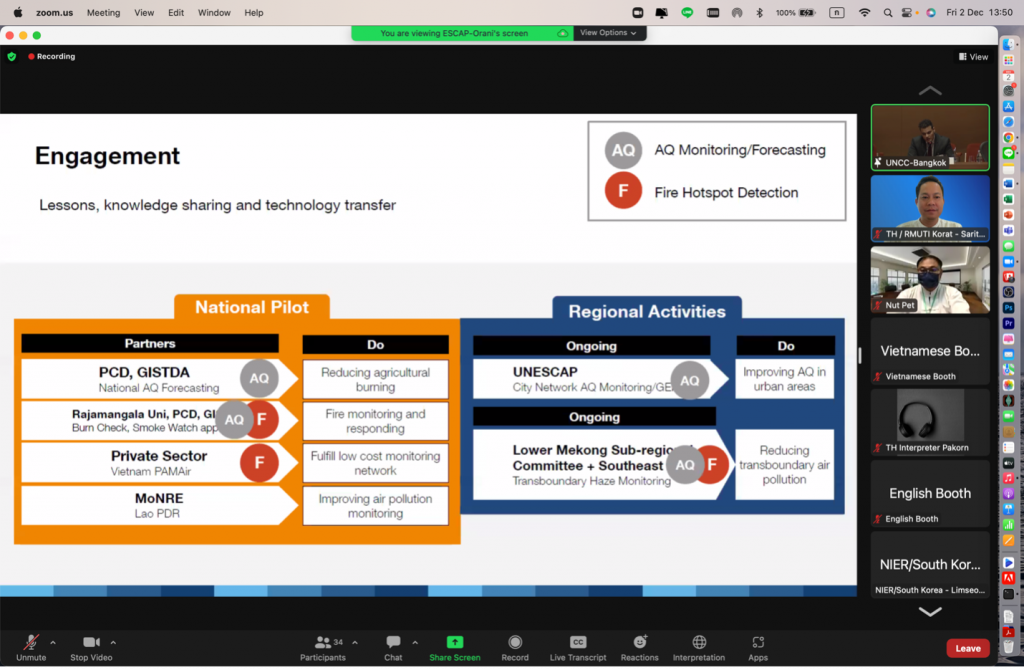This screenshot has width=1024, height=670.
Task: Open the Chat panel
Action: 393,643
